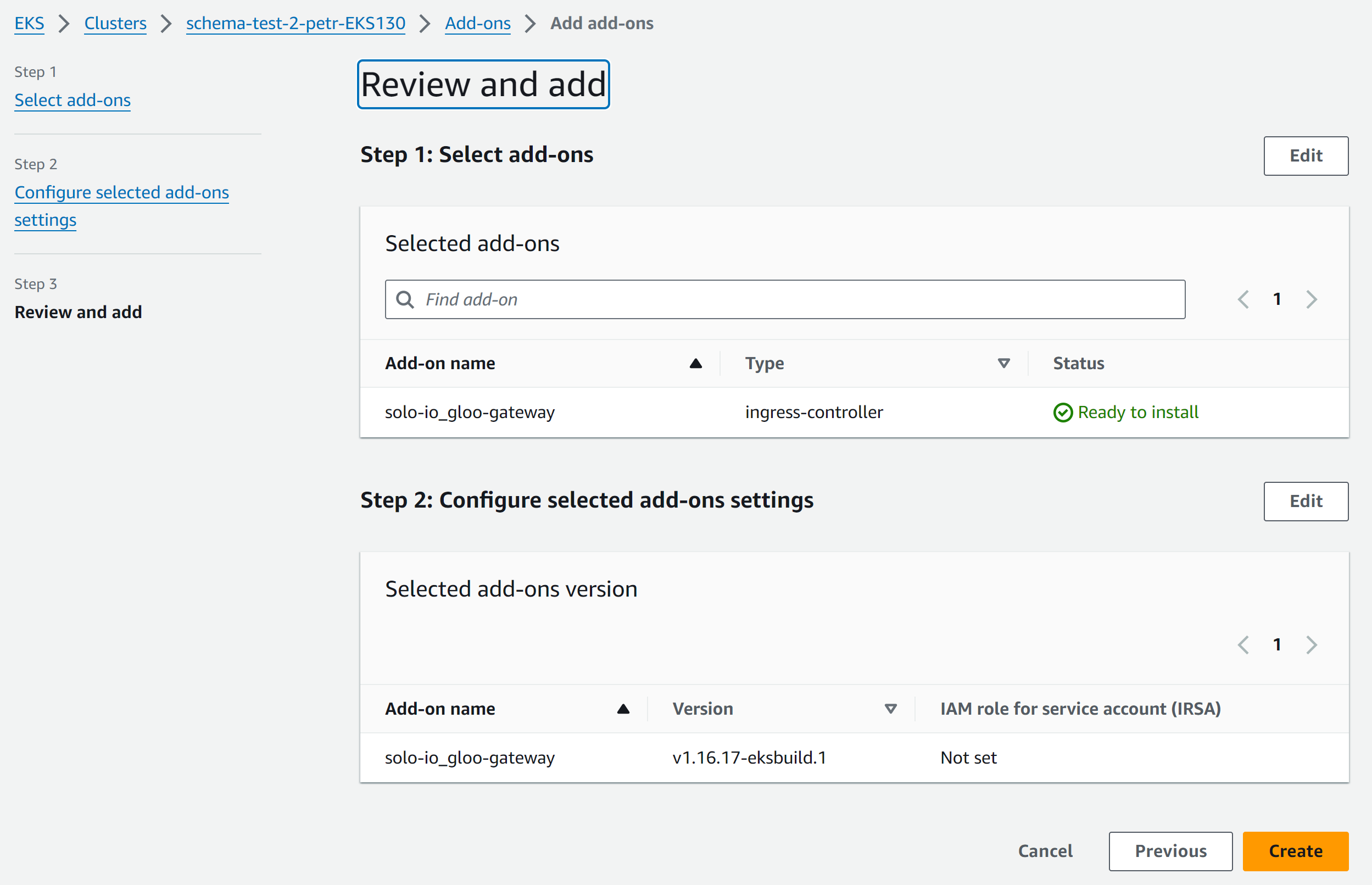This screenshot has width=1372, height=885.
Task: Click the search magnifier icon
Action: [405, 299]
